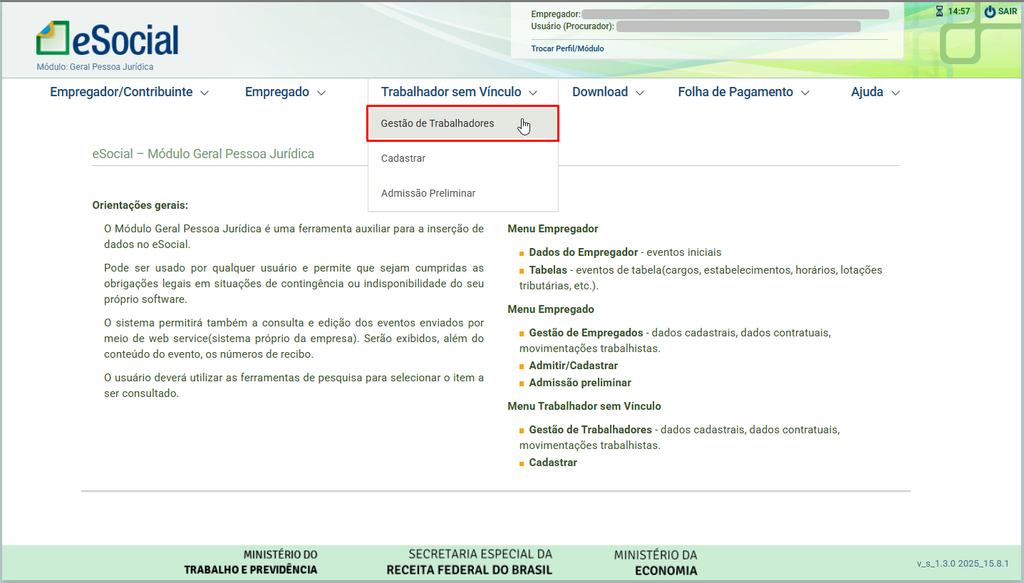This screenshot has height=583, width=1024.
Task: Go to the Gestão de Empregados link
Action: click(585, 332)
